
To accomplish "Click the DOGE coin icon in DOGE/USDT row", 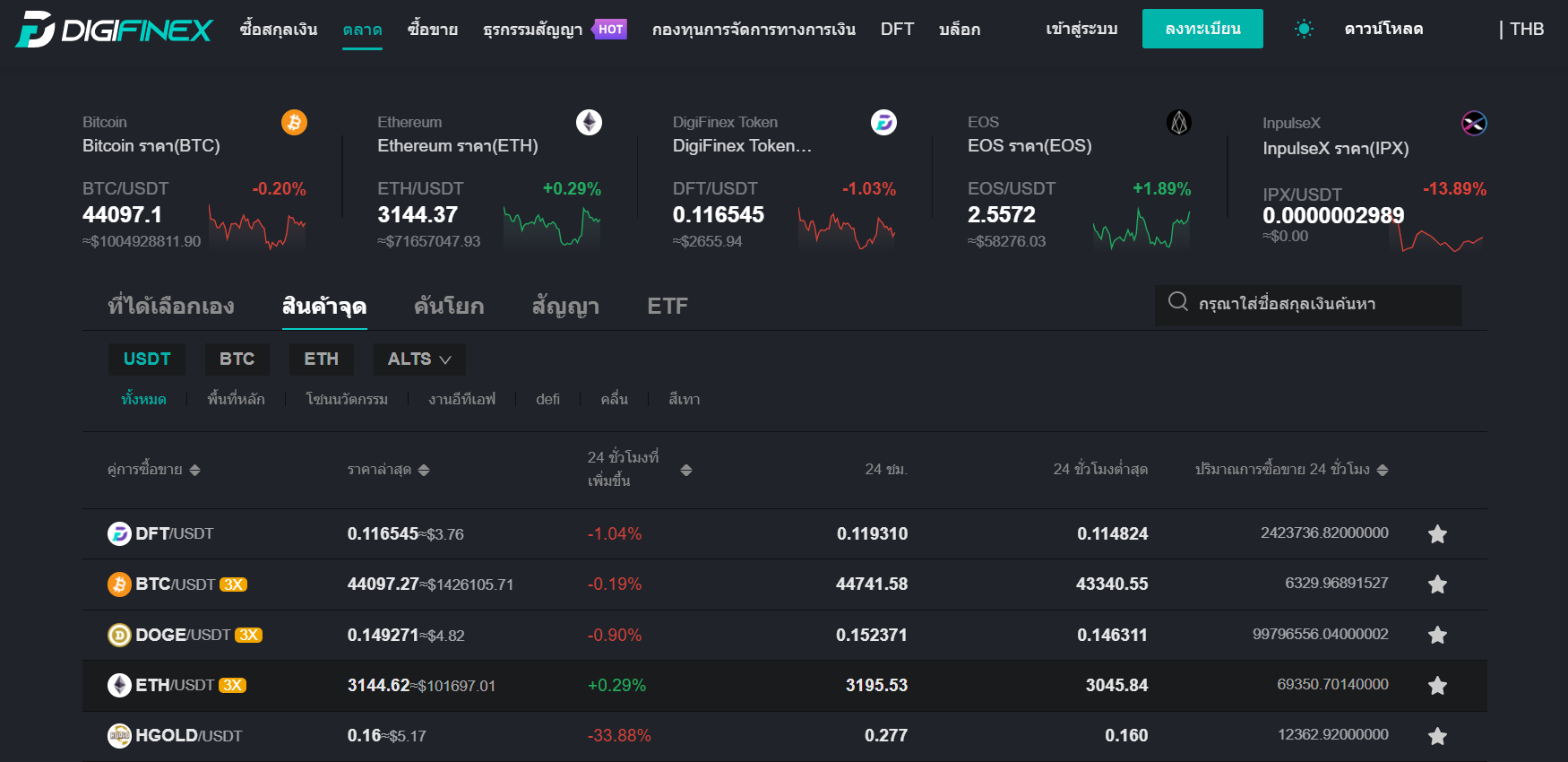I will pyautogui.click(x=119, y=635).
